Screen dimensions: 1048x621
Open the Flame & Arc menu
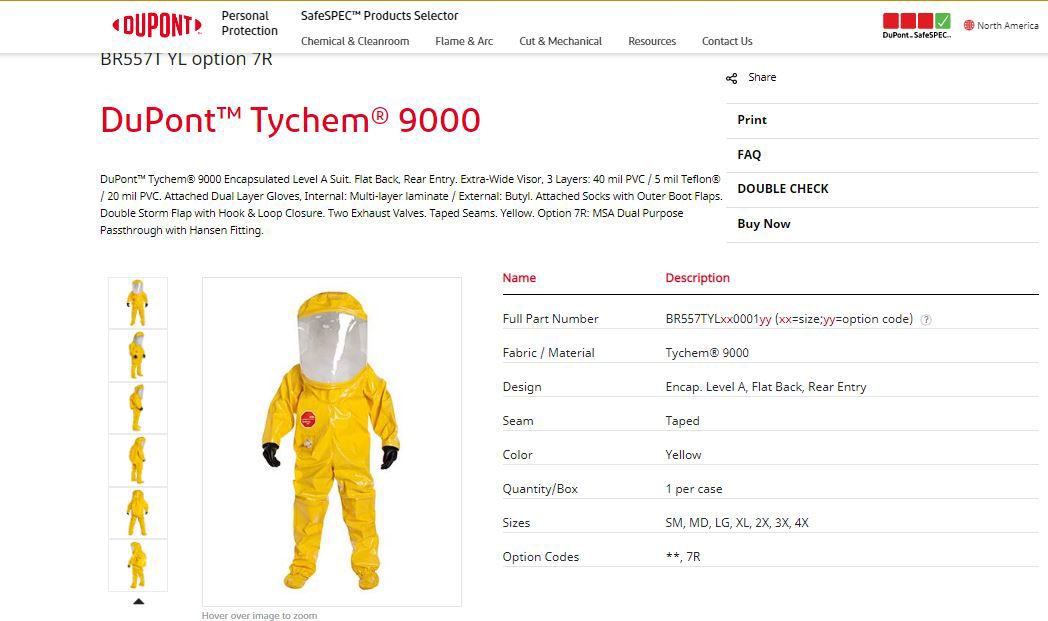pyautogui.click(x=464, y=41)
